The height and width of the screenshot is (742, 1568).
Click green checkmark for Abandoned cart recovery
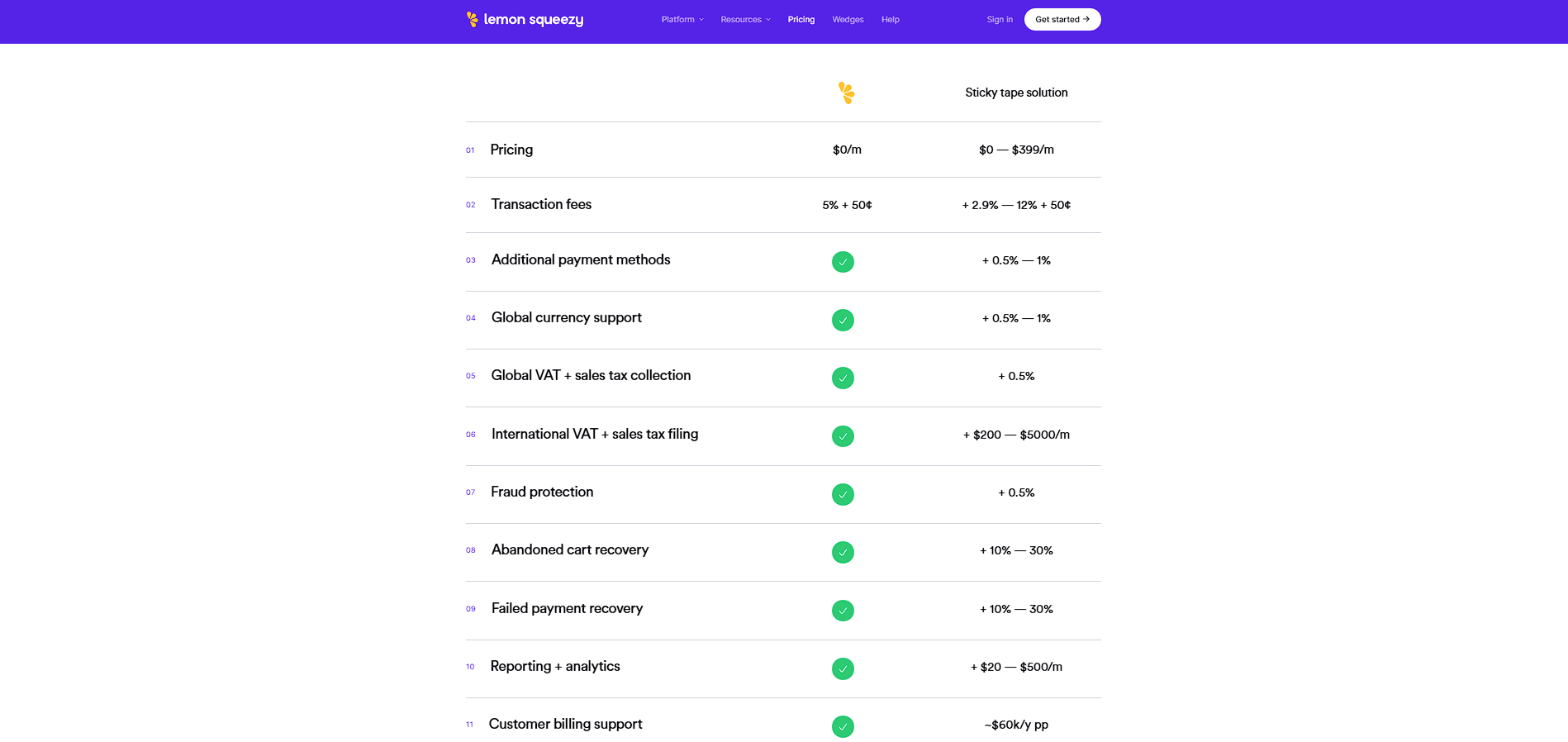pos(843,552)
